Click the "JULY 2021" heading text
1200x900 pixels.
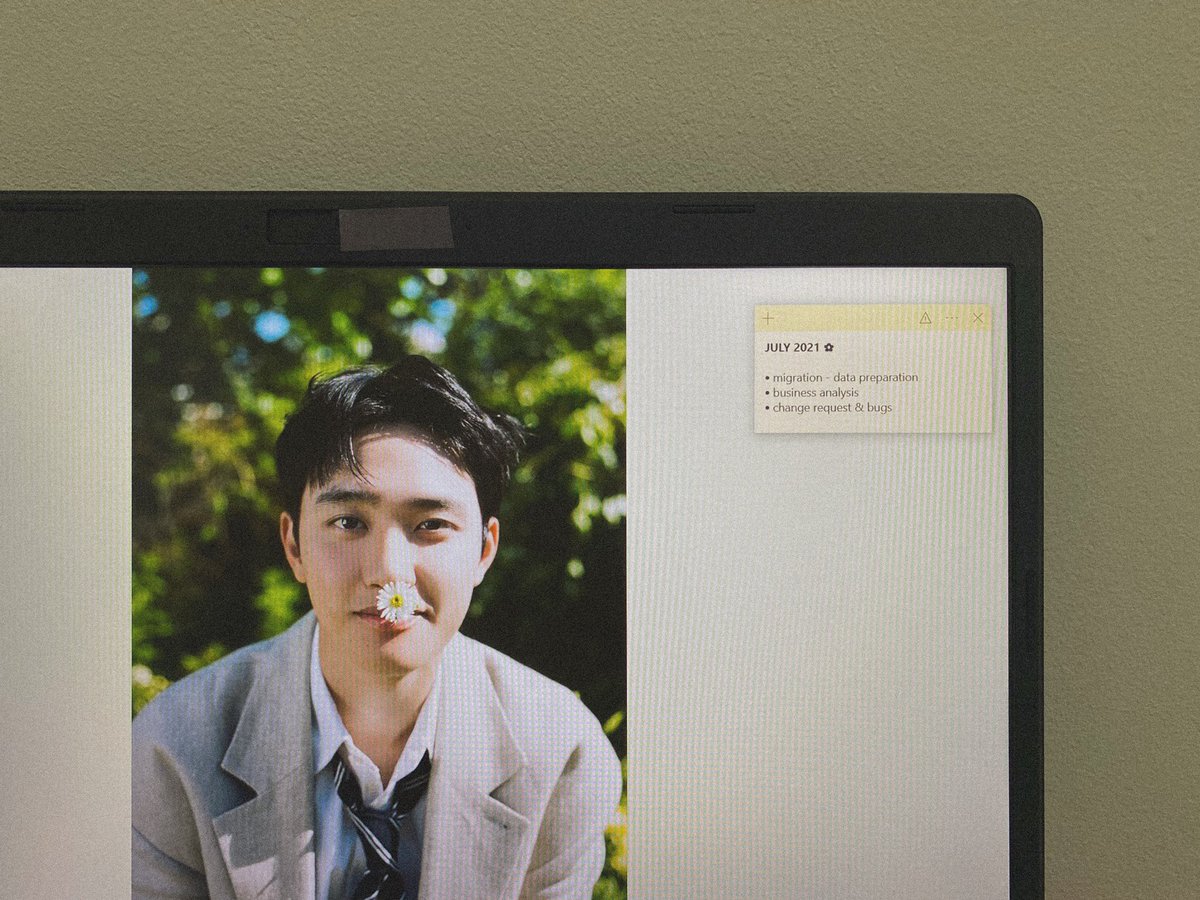[792, 347]
